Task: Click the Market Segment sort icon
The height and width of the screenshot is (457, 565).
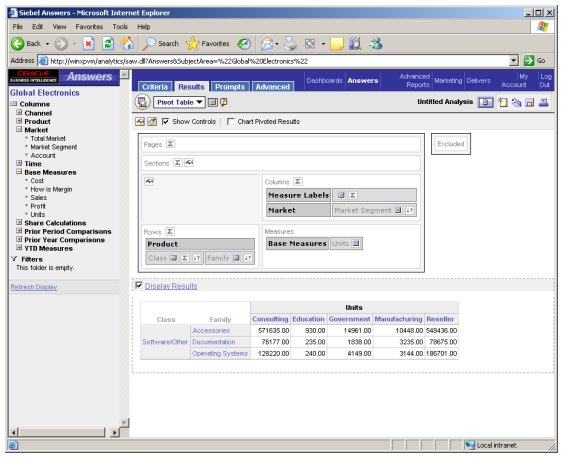Action: pos(410,210)
